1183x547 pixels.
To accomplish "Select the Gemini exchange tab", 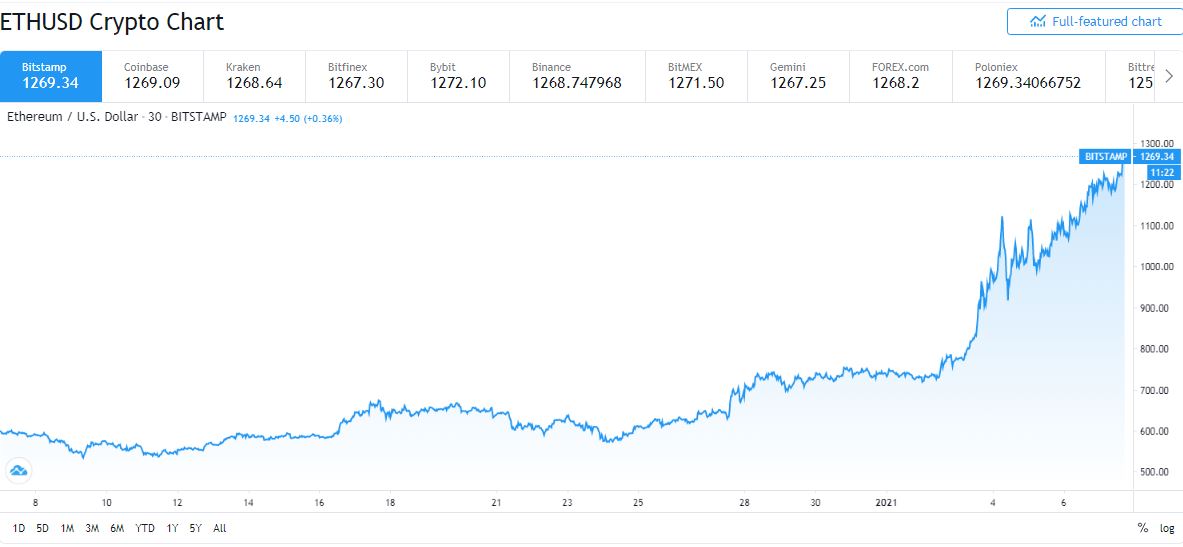I will pos(797,76).
